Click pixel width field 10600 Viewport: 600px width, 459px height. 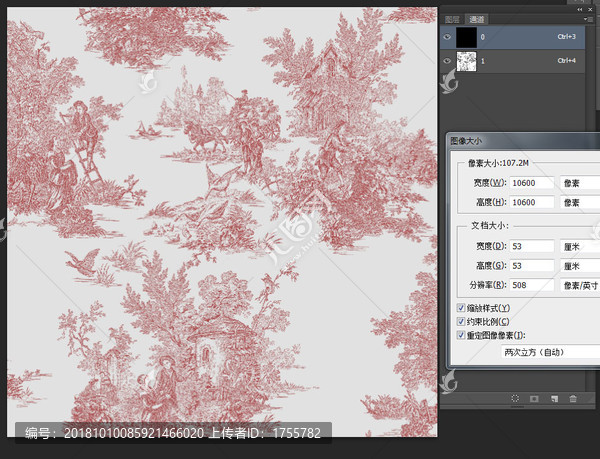(532, 183)
